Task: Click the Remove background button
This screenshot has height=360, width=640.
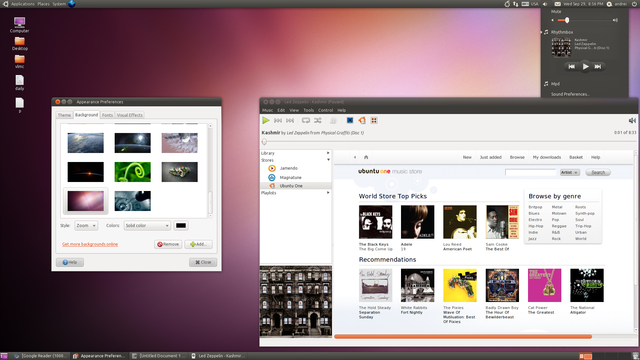Action: click(x=168, y=244)
